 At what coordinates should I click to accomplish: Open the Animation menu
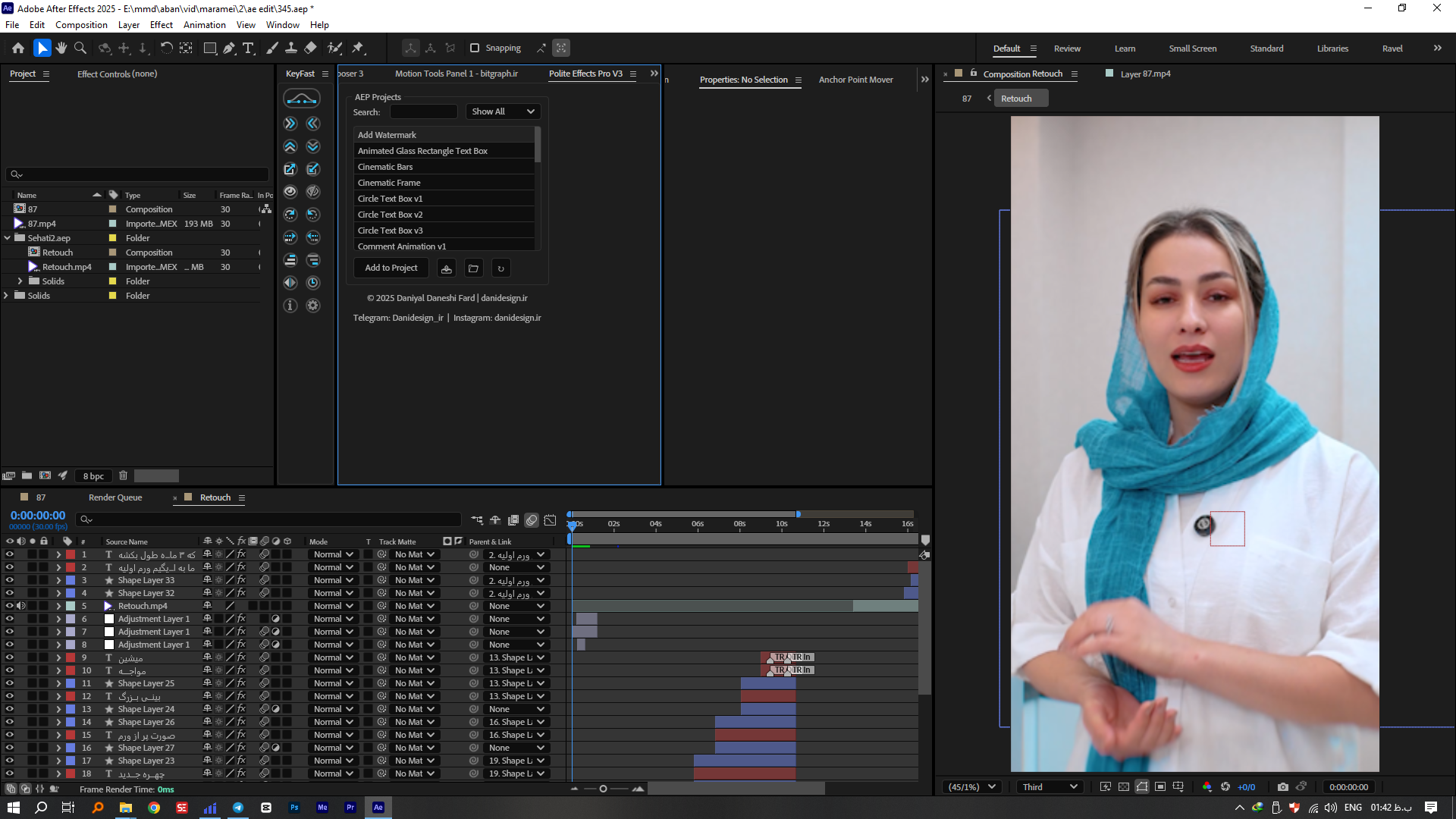[x=205, y=25]
